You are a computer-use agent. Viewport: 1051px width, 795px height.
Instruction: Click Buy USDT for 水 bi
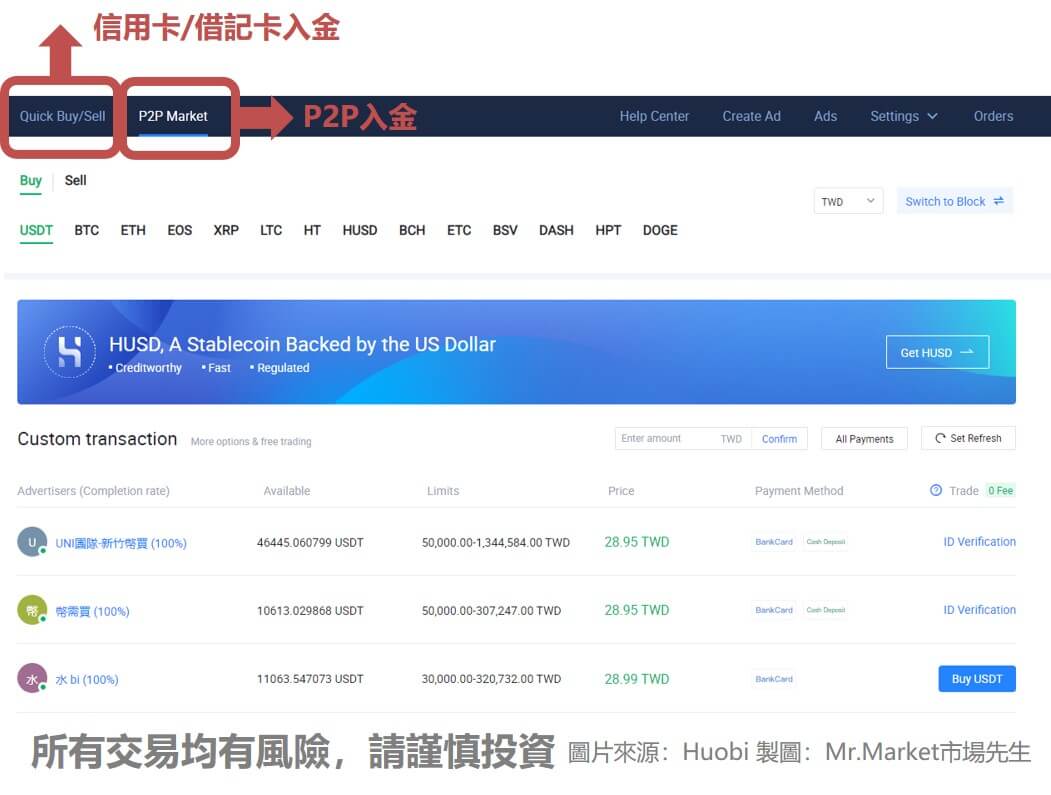click(977, 678)
